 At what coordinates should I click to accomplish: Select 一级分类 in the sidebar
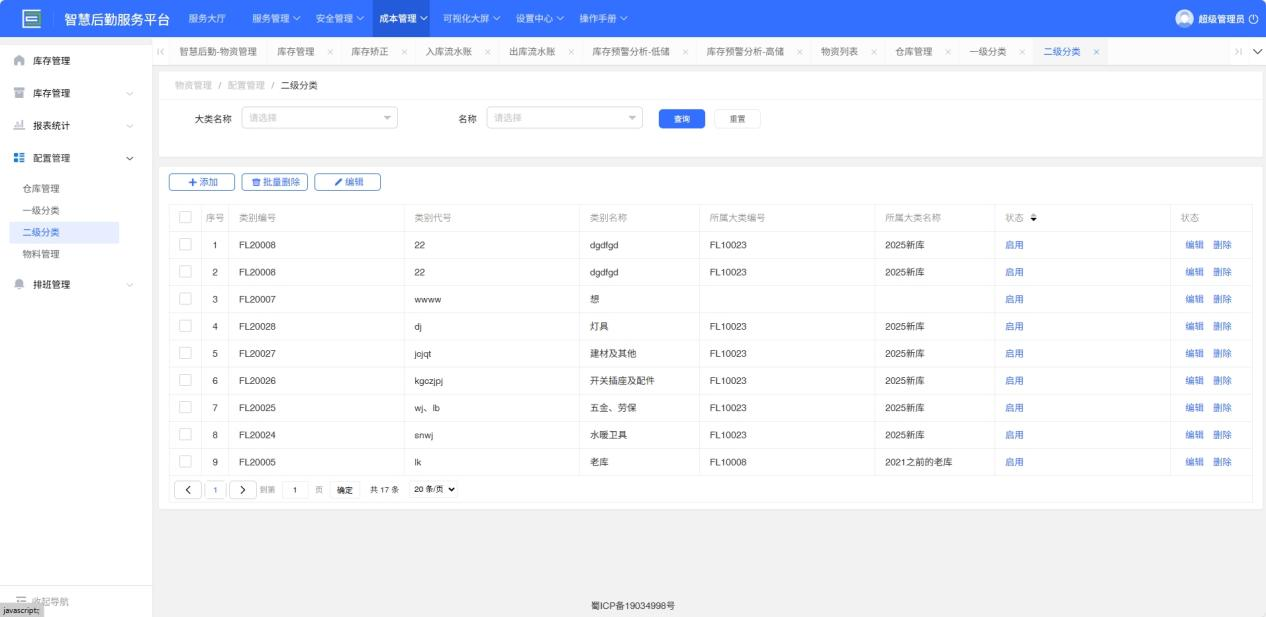41,210
